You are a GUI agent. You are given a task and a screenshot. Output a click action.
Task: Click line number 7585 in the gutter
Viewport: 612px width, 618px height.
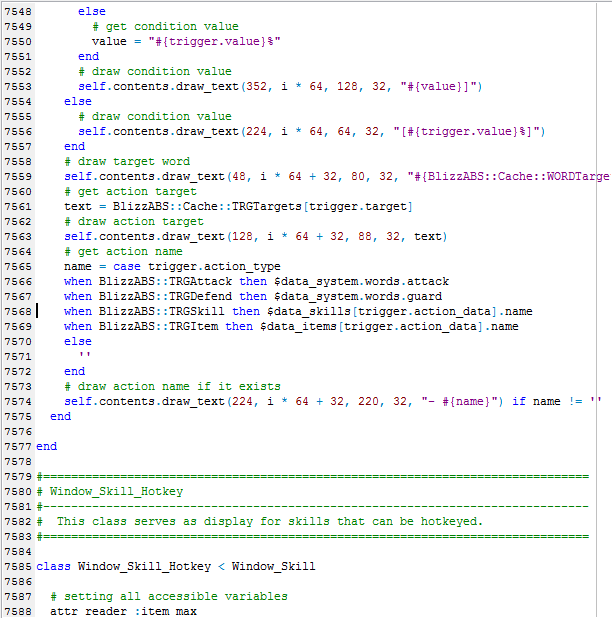point(18,566)
